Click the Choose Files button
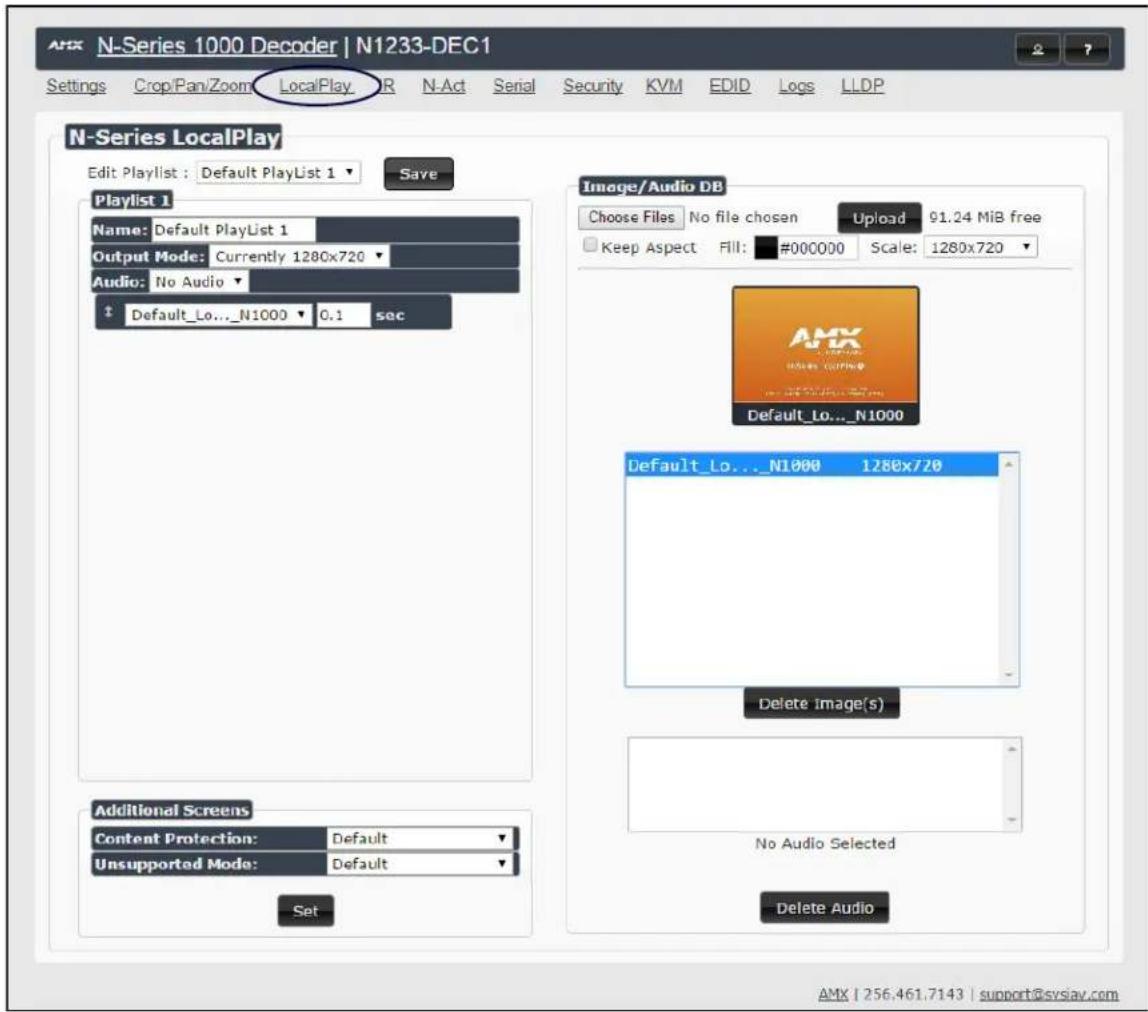This screenshot has height=1012, width=1148. pyautogui.click(x=631, y=217)
